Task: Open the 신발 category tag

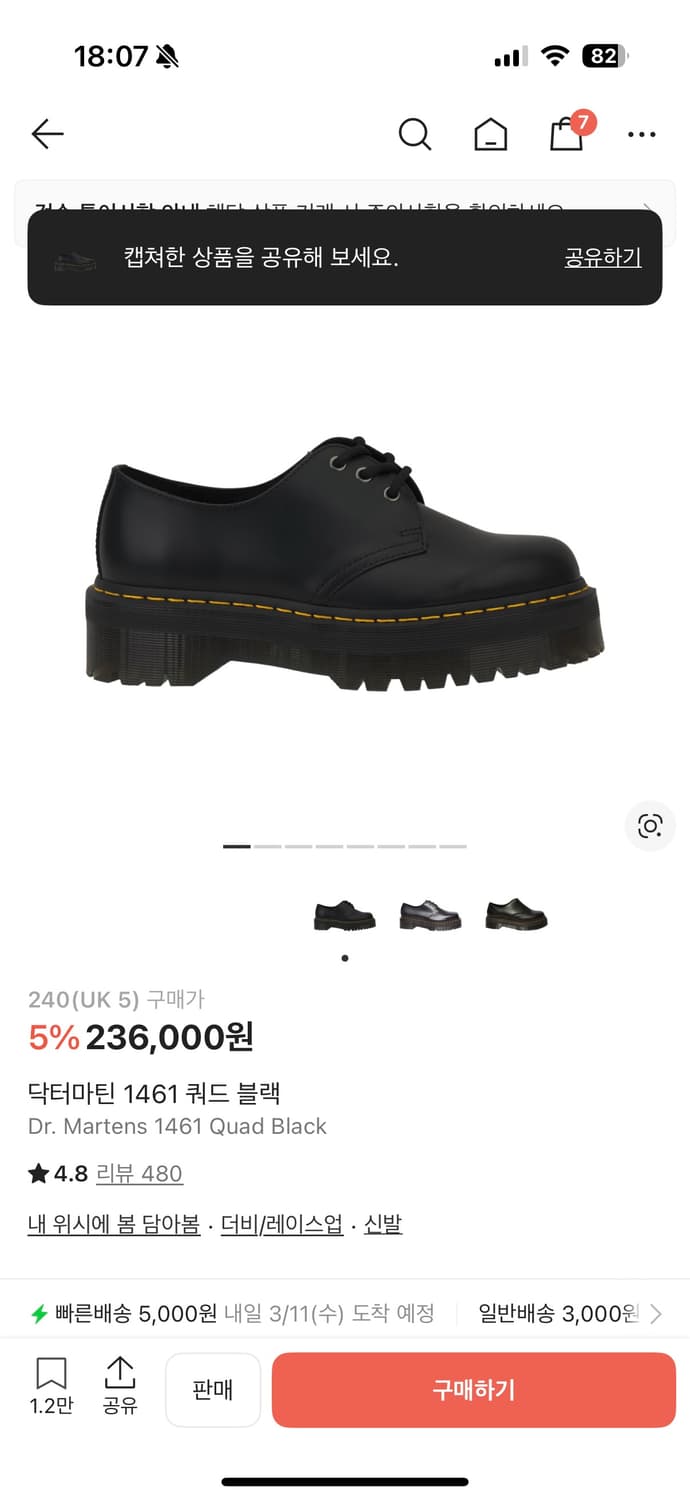Action: [383, 1224]
